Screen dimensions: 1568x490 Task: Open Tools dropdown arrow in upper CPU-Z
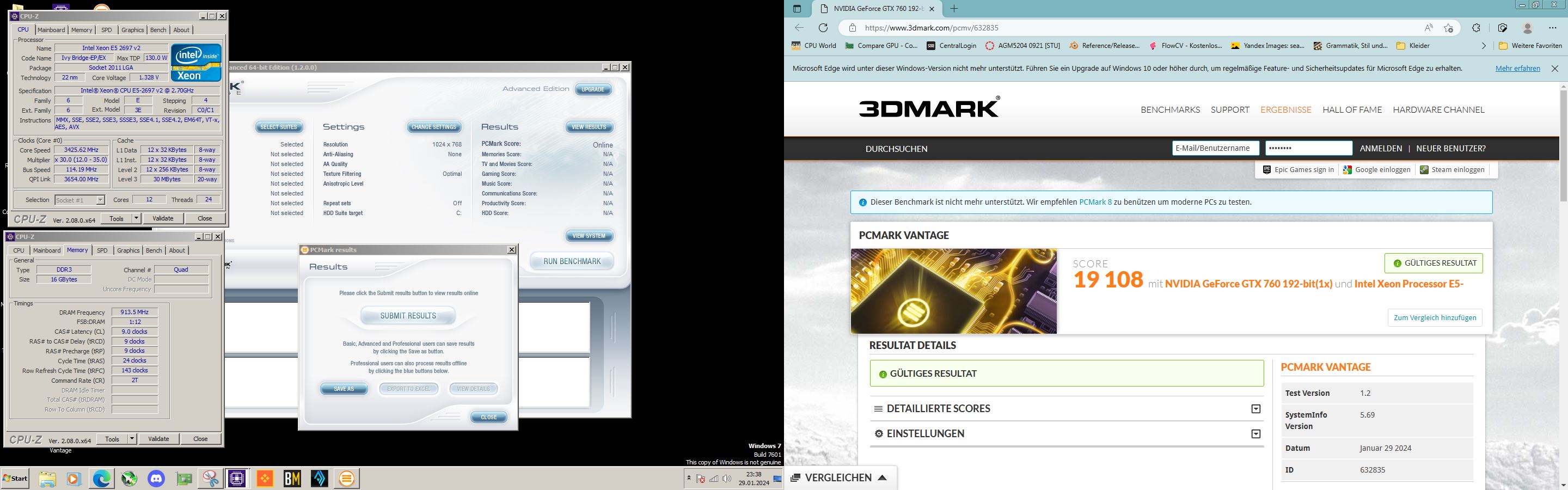[x=136, y=218]
